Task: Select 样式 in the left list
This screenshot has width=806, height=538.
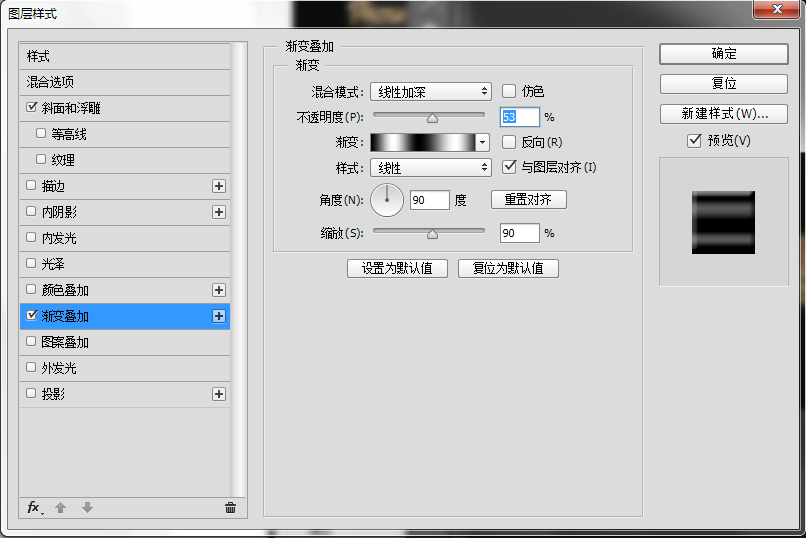Action: coord(125,57)
